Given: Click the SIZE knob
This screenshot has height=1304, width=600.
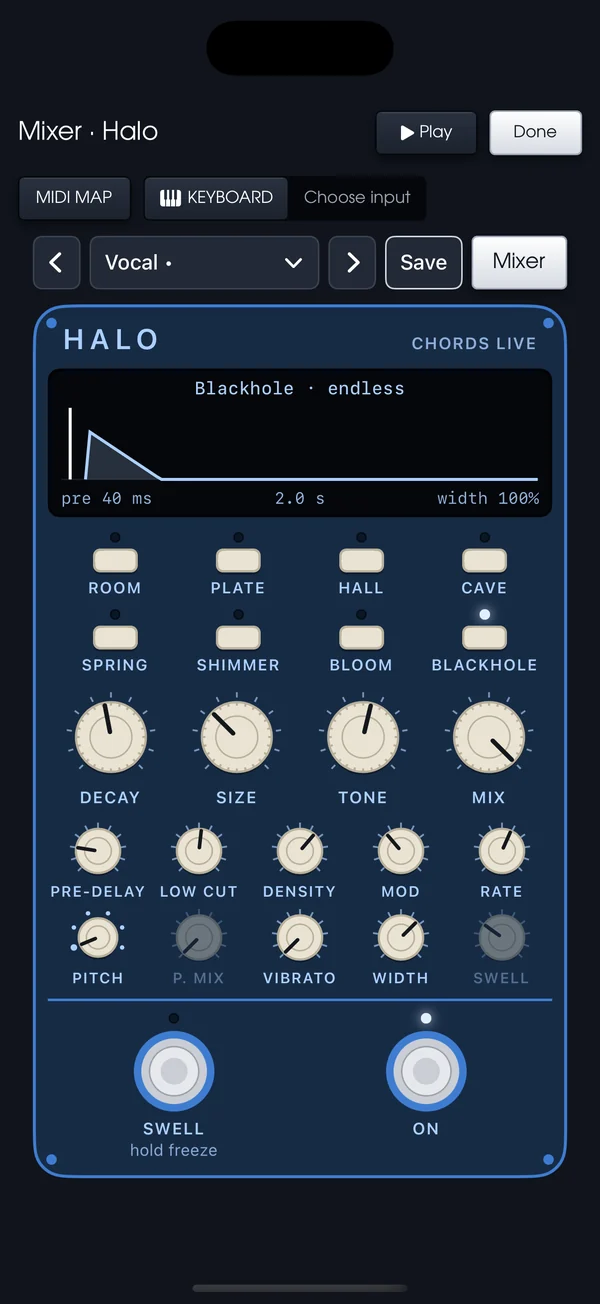Looking at the screenshot, I should 237,737.
